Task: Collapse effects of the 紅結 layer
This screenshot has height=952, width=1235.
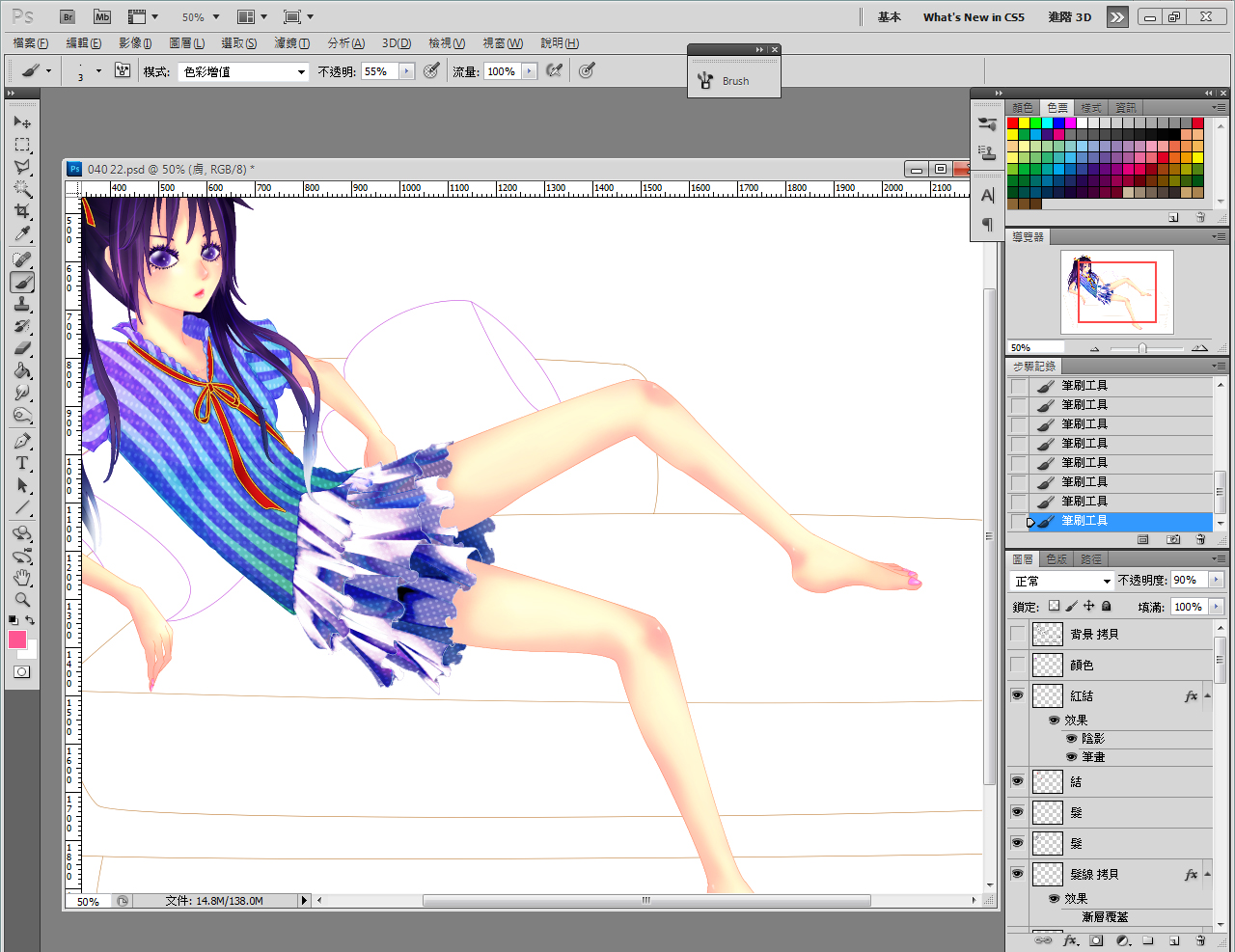Action: click(x=1207, y=695)
